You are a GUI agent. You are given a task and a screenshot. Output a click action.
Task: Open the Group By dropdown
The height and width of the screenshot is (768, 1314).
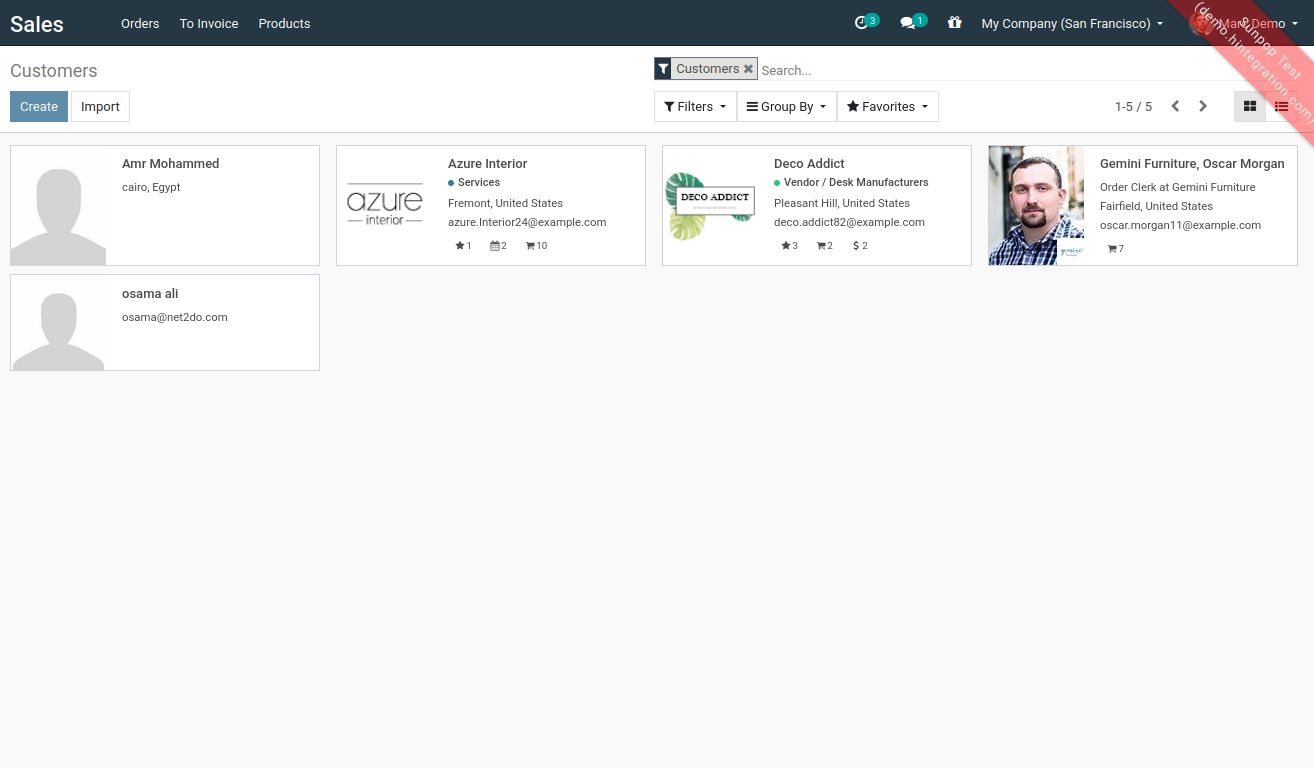(786, 106)
